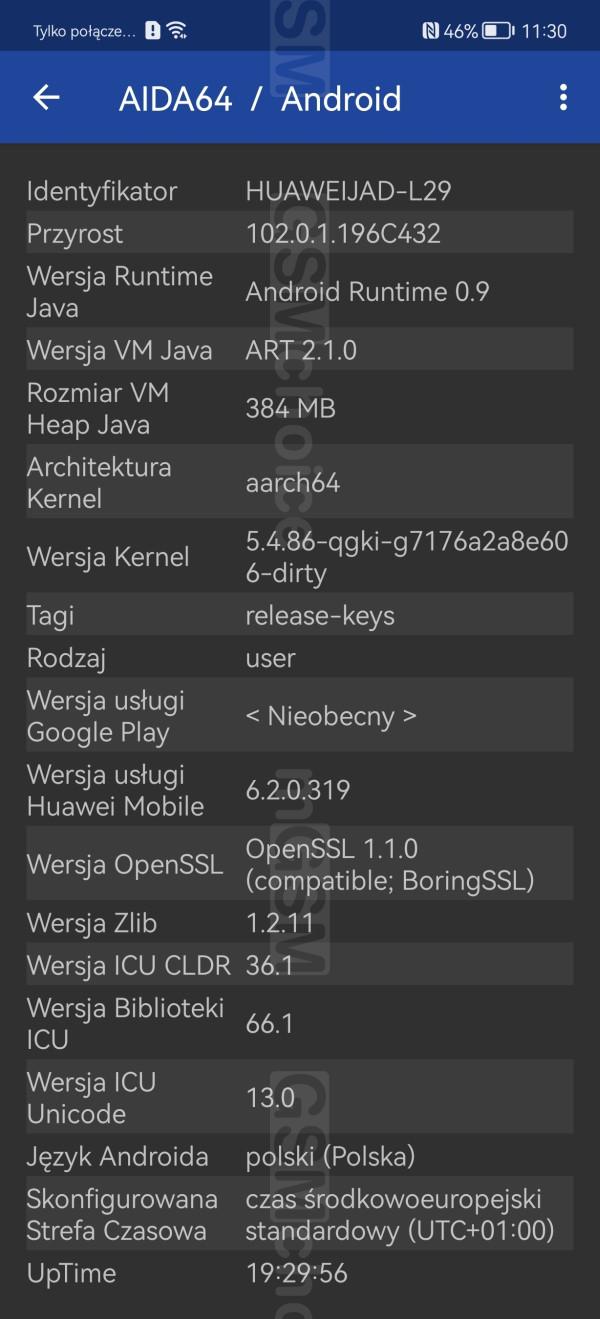Image resolution: width=600 pixels, height=1319 pixels.
Task: Select the Rozmiar VM Heap Java row
Action: pos(299,408)
